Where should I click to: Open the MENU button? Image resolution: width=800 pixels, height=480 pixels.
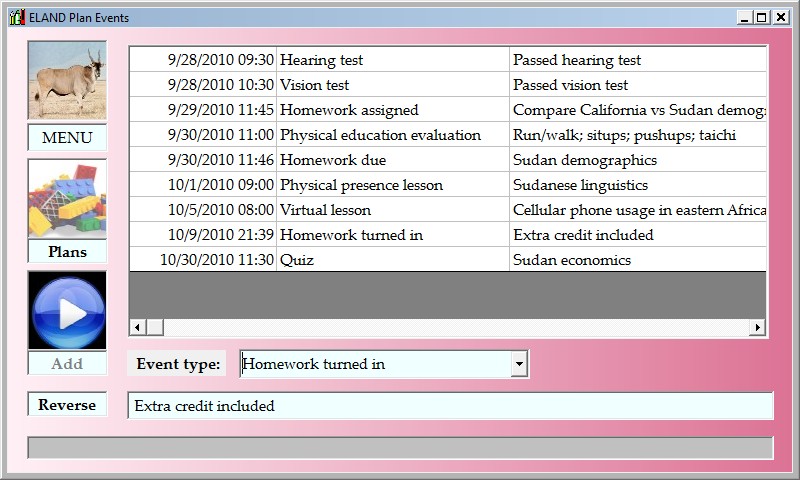[x=67, y=138]
